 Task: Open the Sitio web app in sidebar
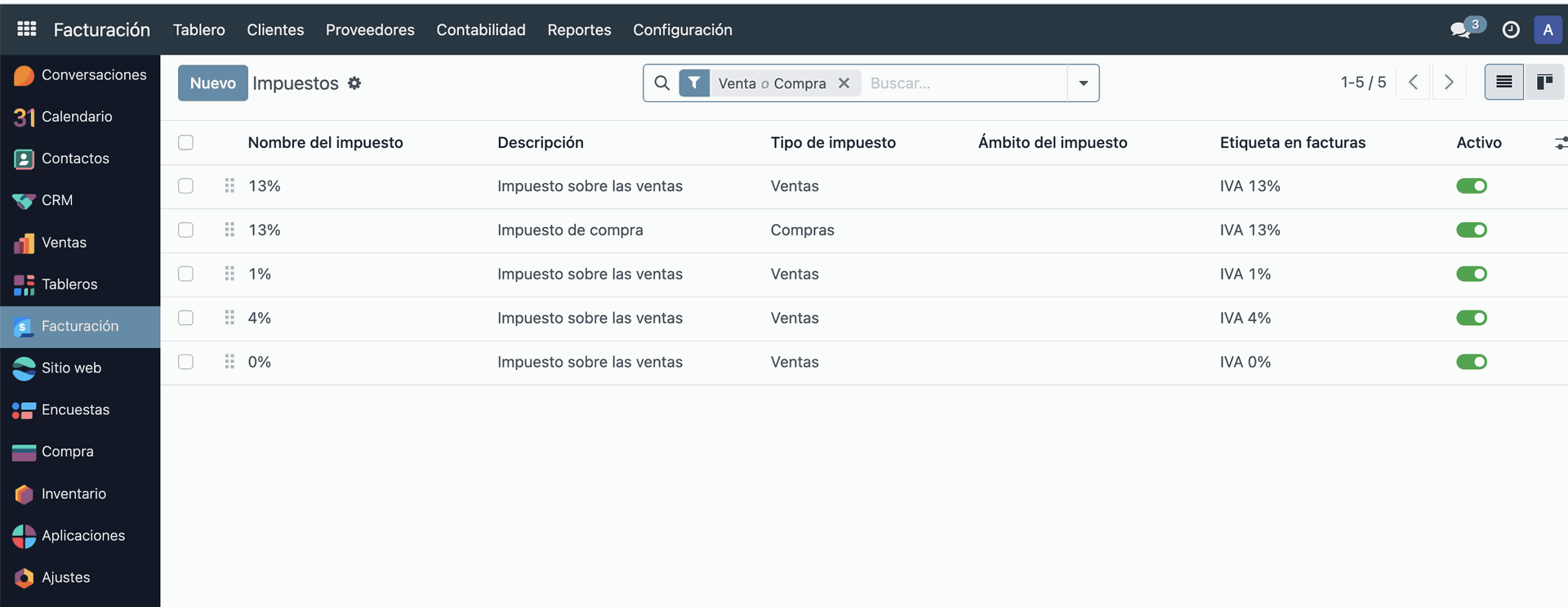[x=80, y=368]
